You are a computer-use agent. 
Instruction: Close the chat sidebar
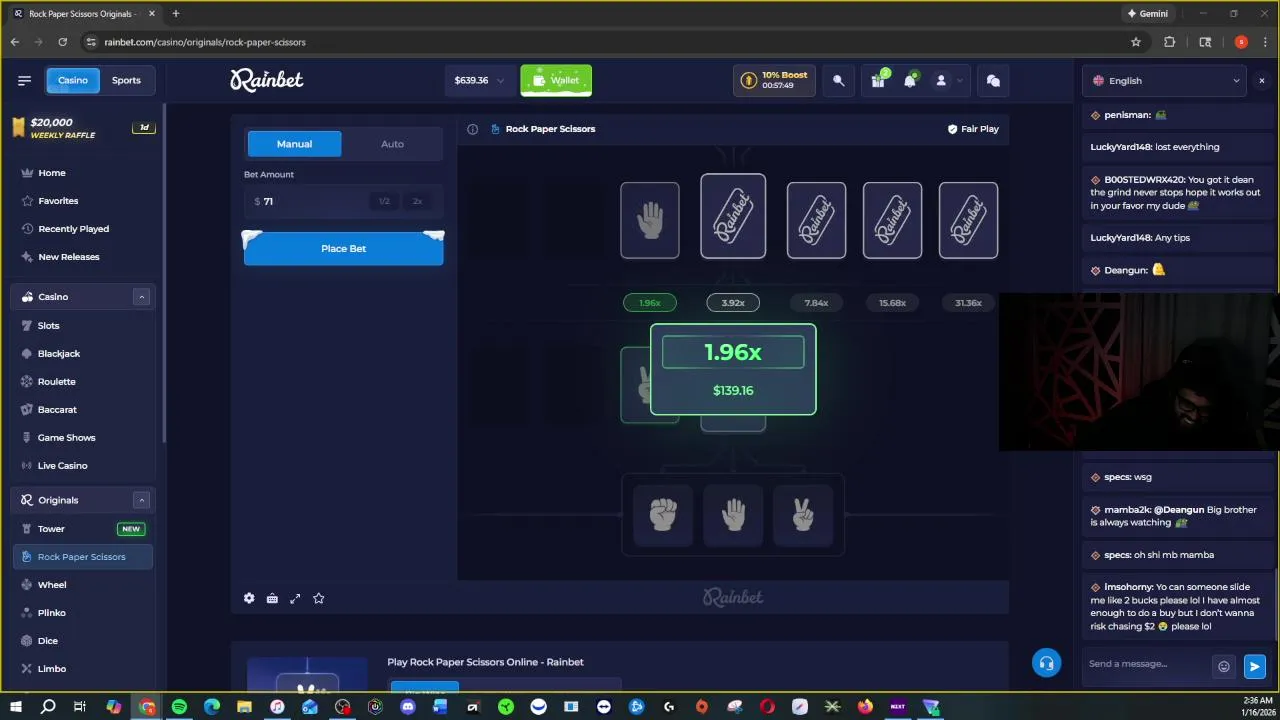[x=1261, y=81]
